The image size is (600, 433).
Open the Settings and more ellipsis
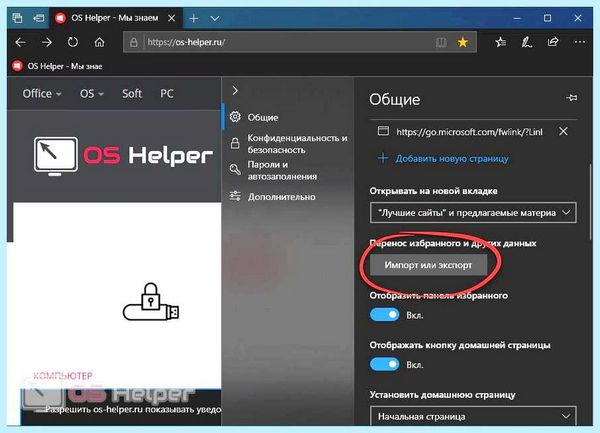pos(580,42)
